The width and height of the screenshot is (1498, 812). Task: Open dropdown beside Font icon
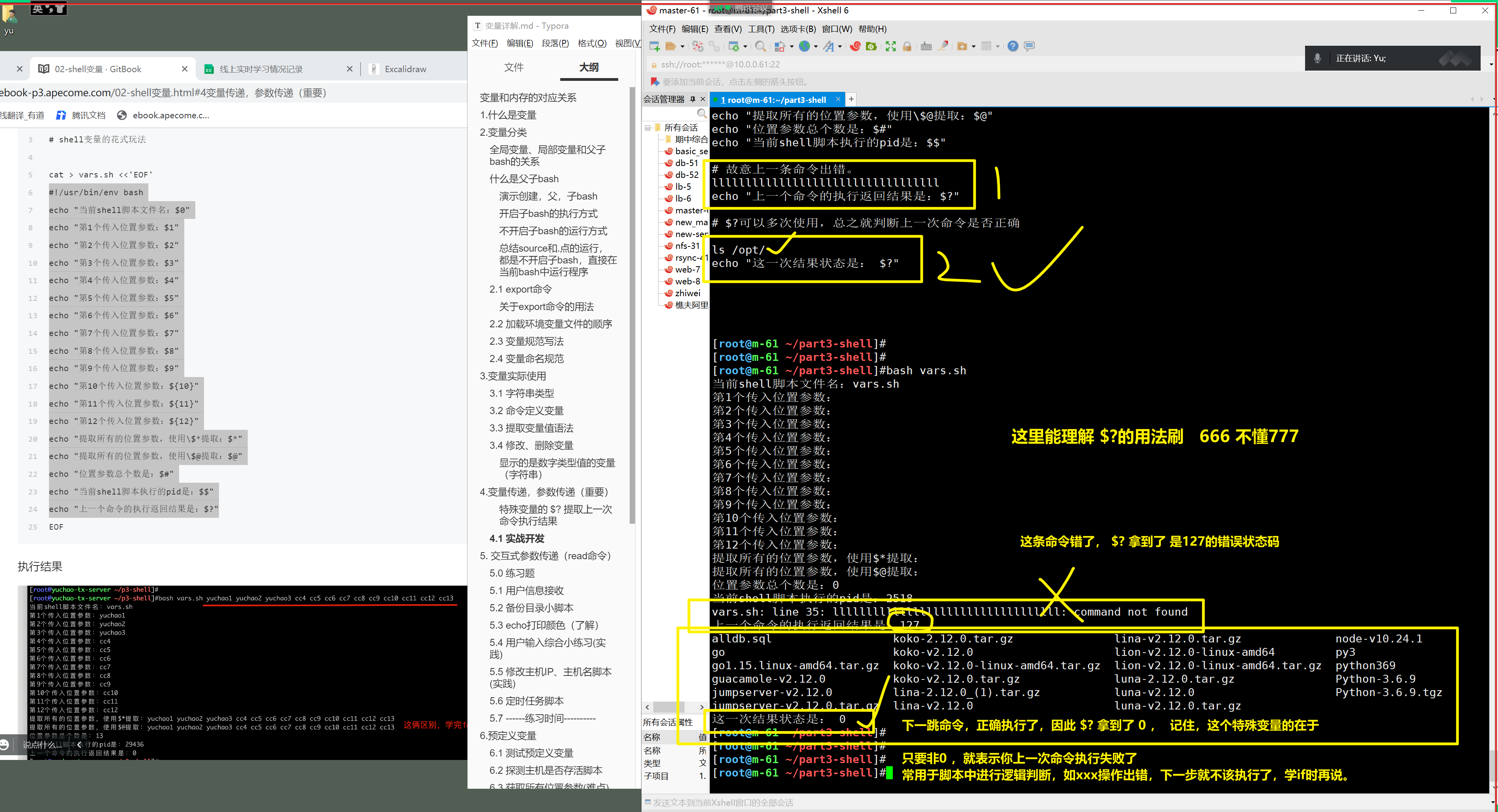pos(840,47)
